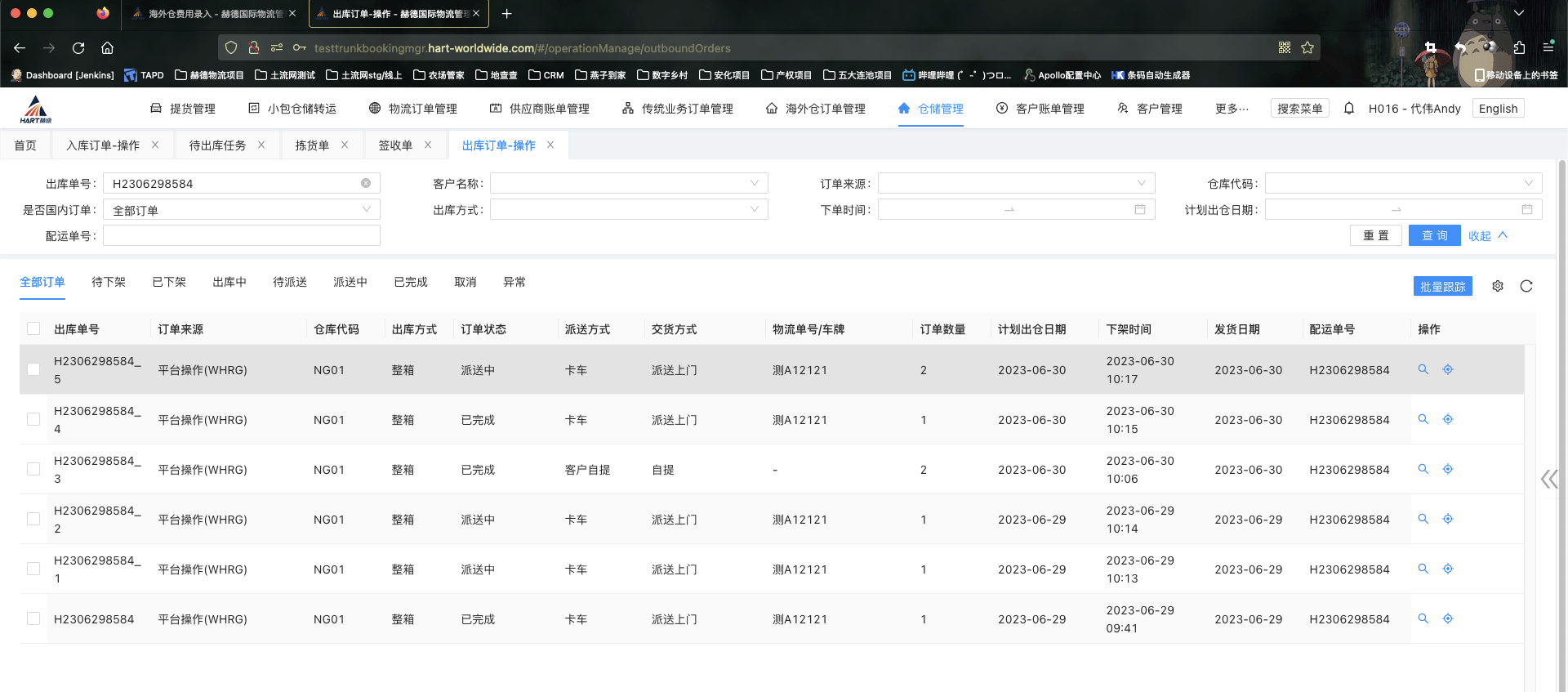This screenshot has width=1568, height=692.
Task: Expand side panel with double-chevron icon
Action: (1548, 479)
